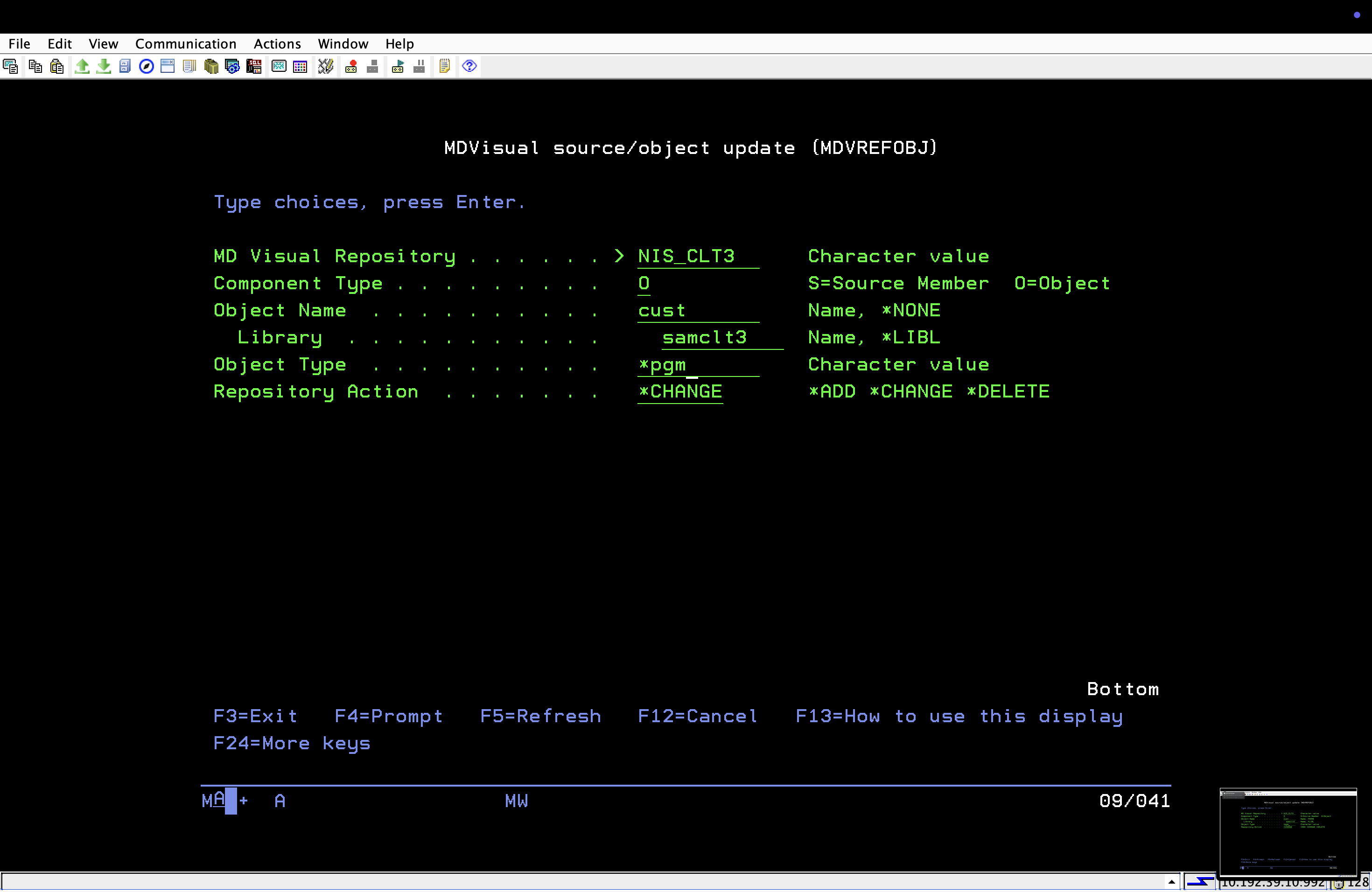Screen dimensions: 1372x892
Task: Click the red record macro icon
Action: point(350,66)
